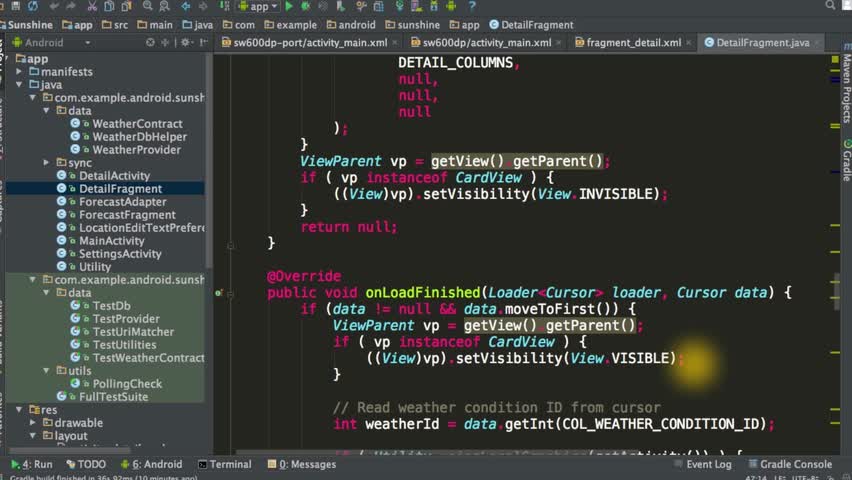
Task: Open the Terminal tool window
Action: click(x=225, y=464)
